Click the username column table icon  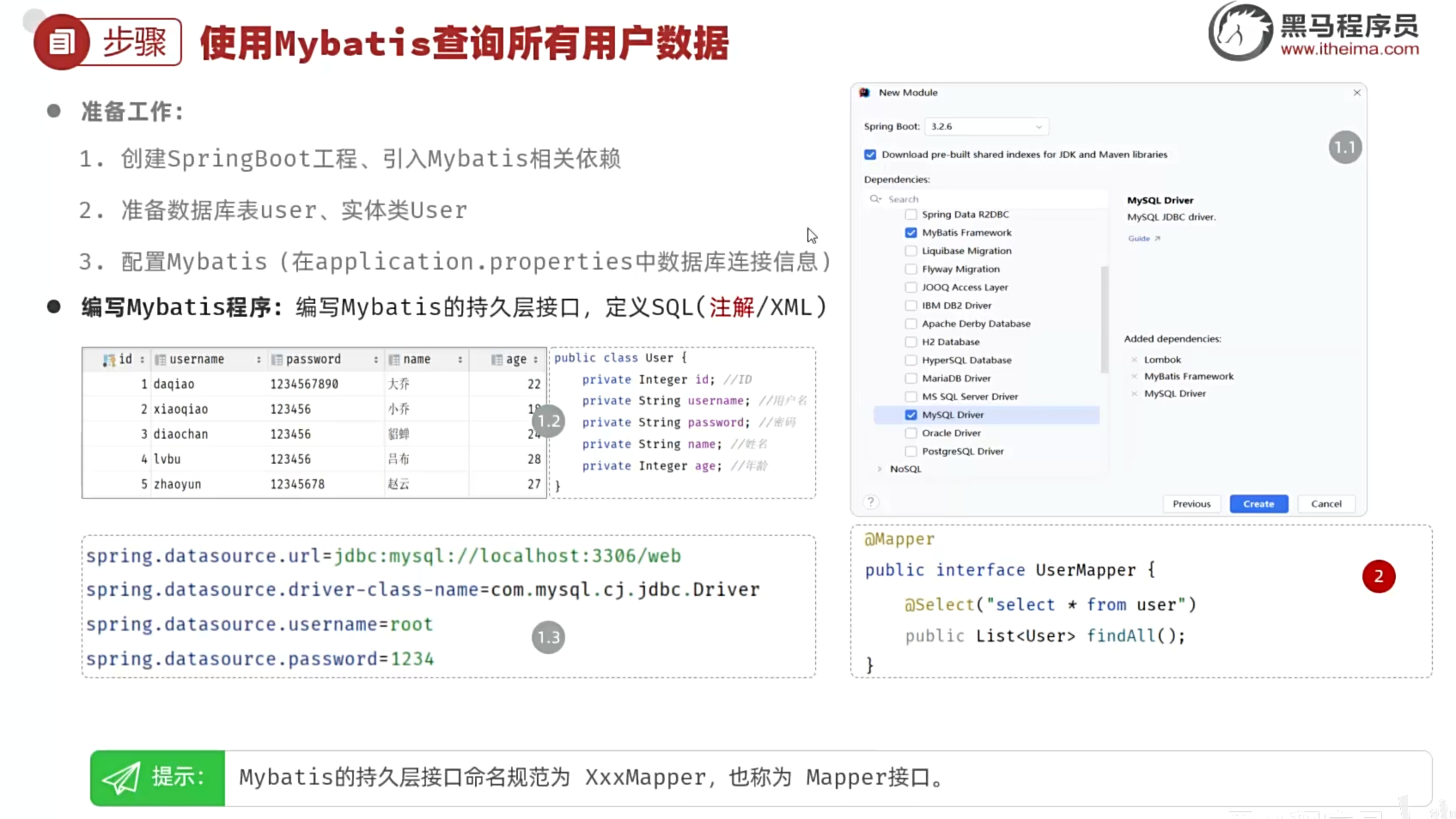click(x=160, y=360)
